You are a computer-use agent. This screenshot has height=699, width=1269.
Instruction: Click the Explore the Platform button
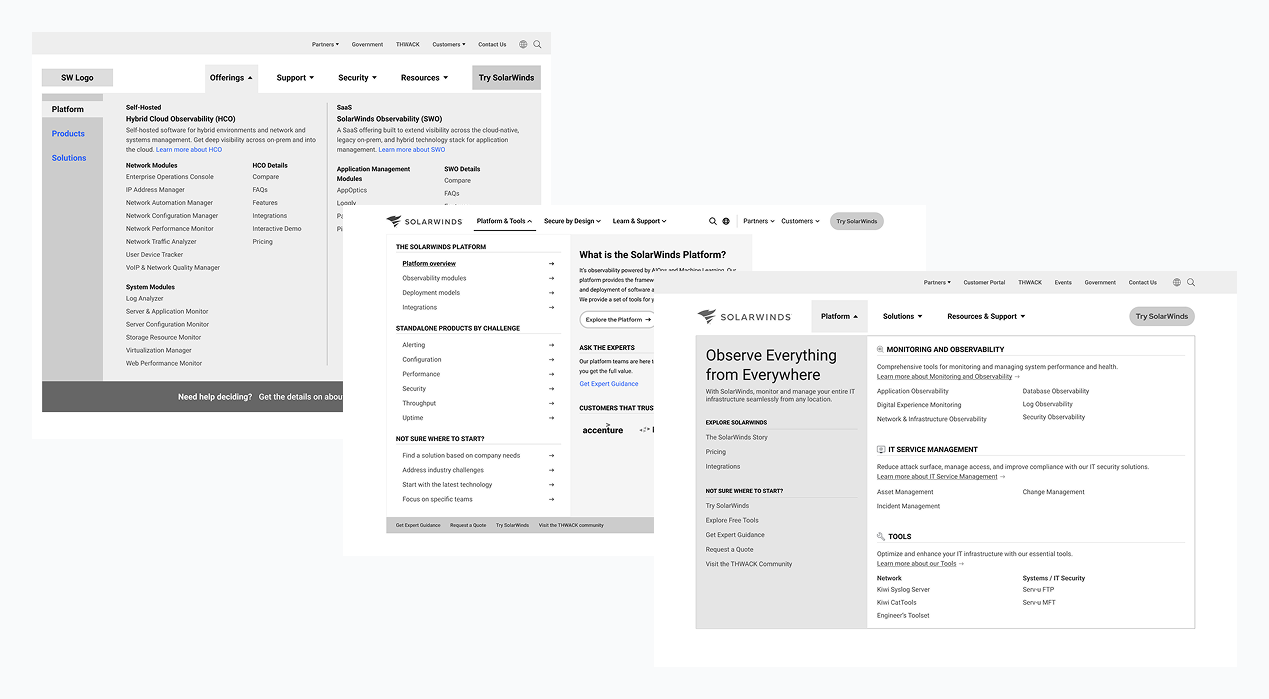[616, 320]
